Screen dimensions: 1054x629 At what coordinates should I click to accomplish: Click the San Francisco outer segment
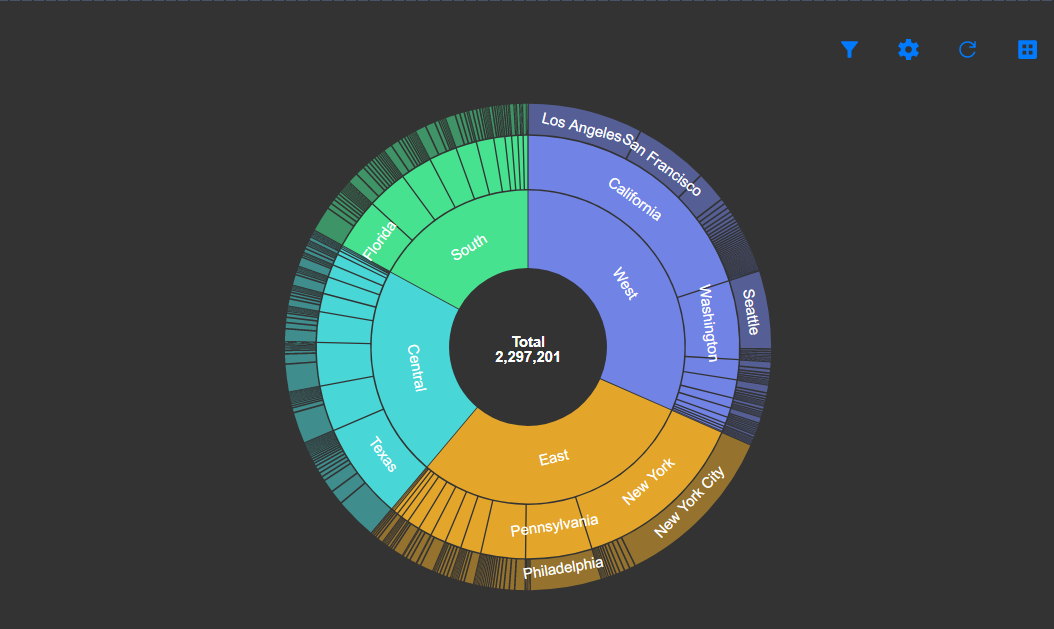click(663, 159)
